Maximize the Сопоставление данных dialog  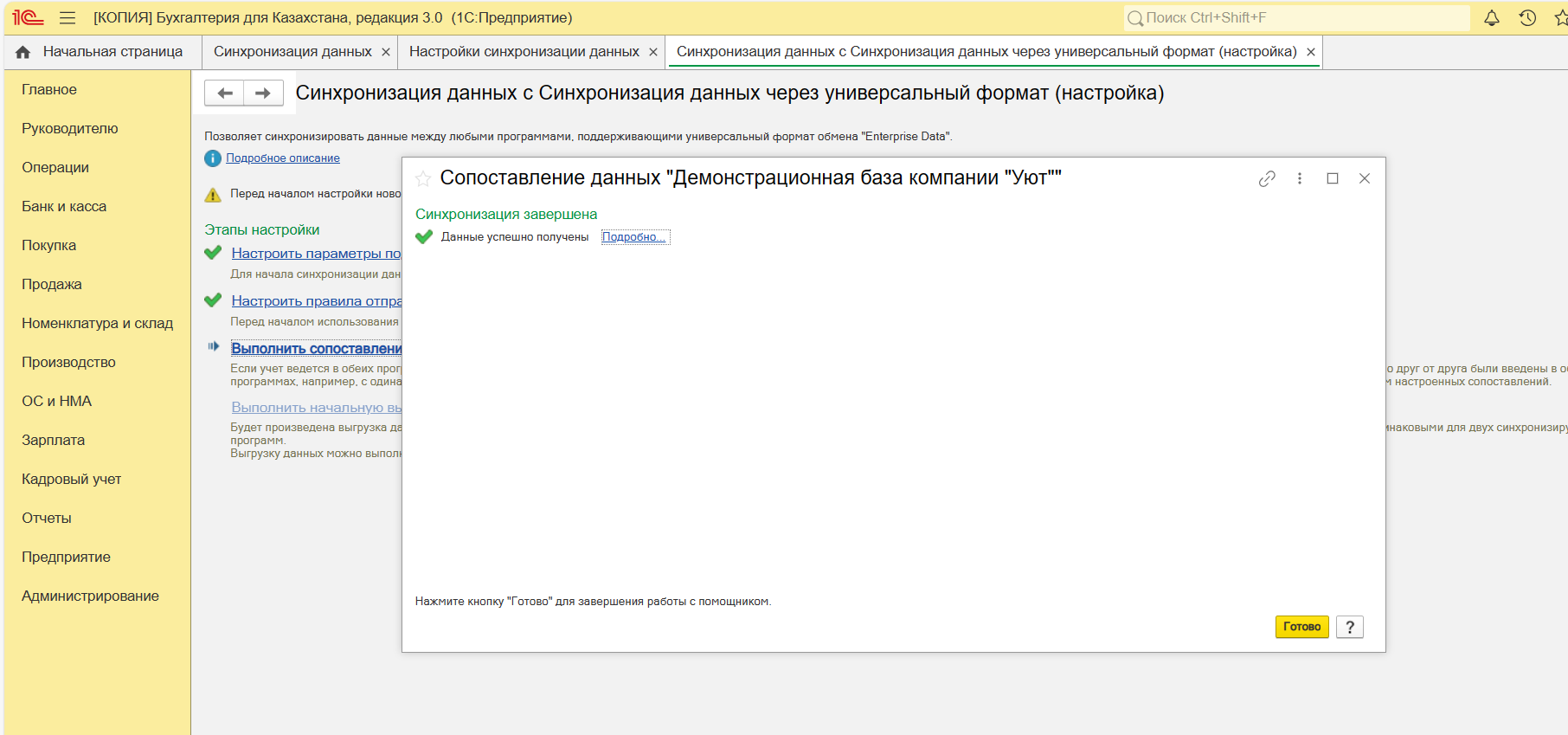(1333, 179)
